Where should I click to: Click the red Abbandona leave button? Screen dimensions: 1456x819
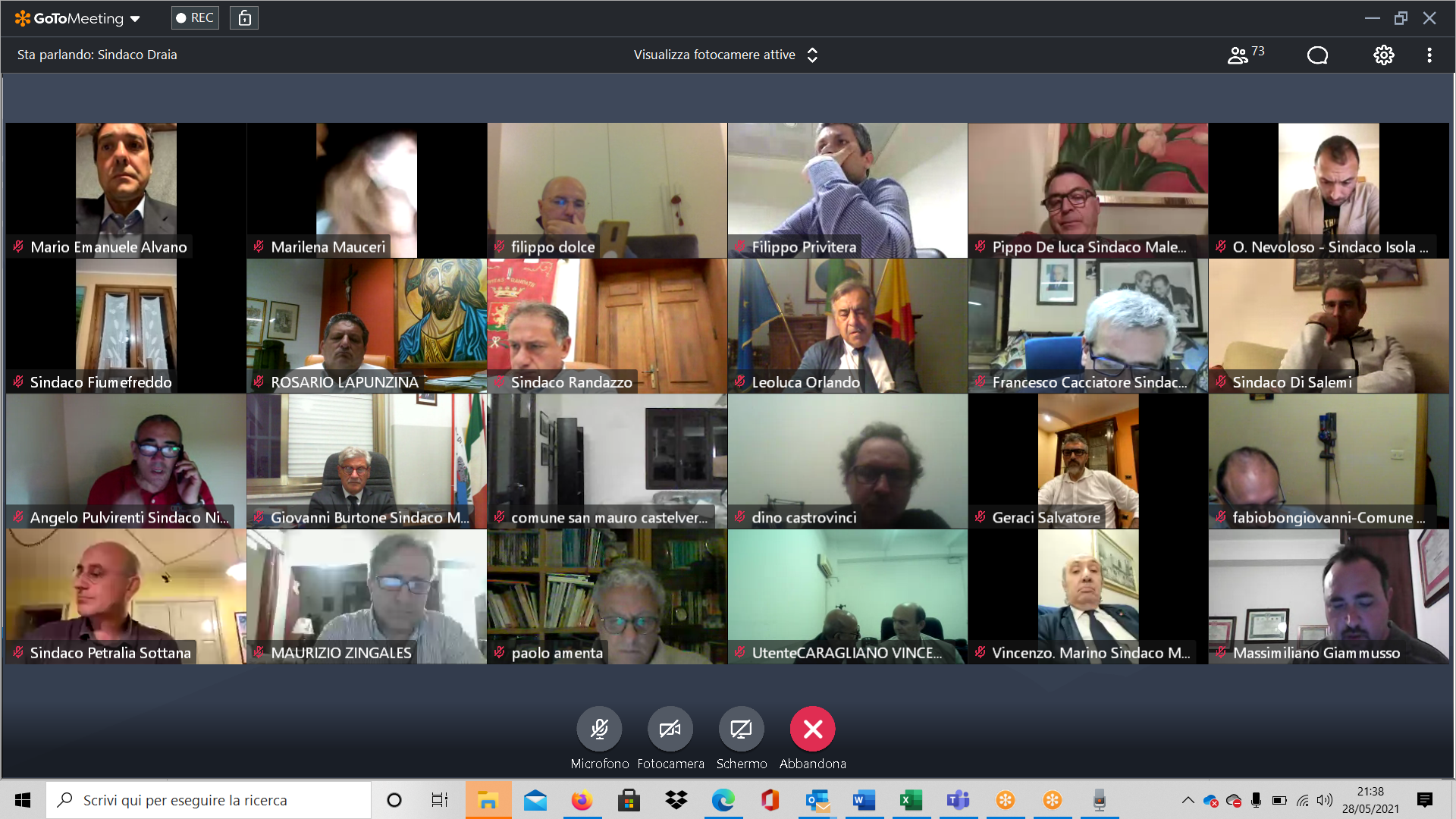coord(813,729)
